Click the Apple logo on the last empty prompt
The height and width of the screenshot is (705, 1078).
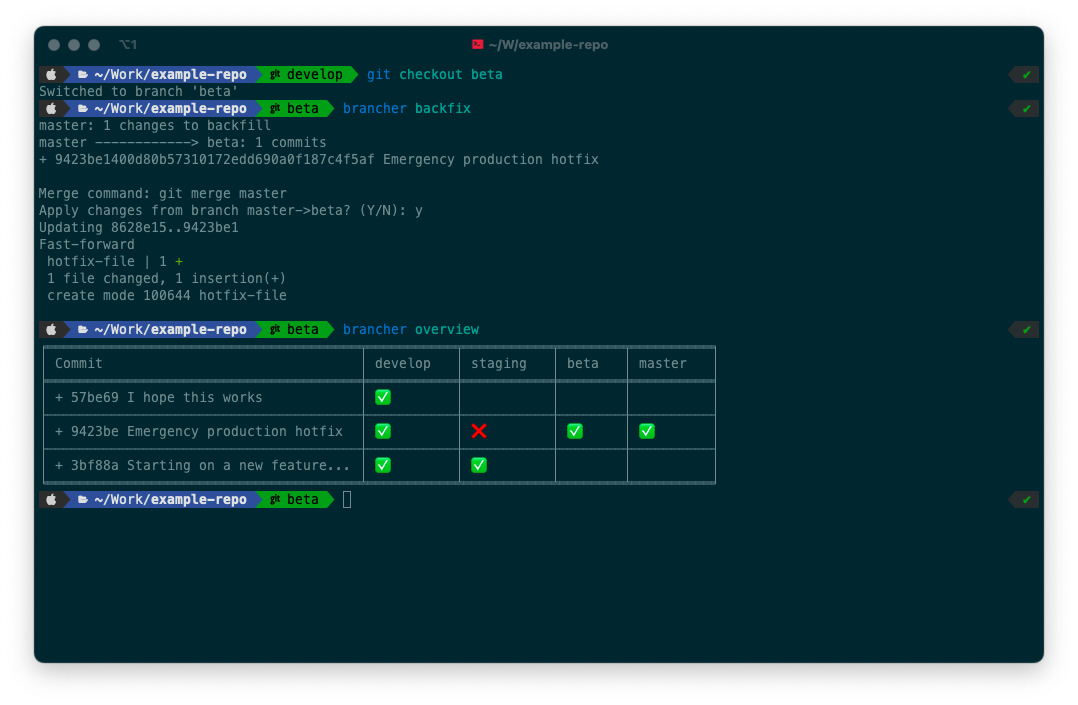[x=52, y=500]
